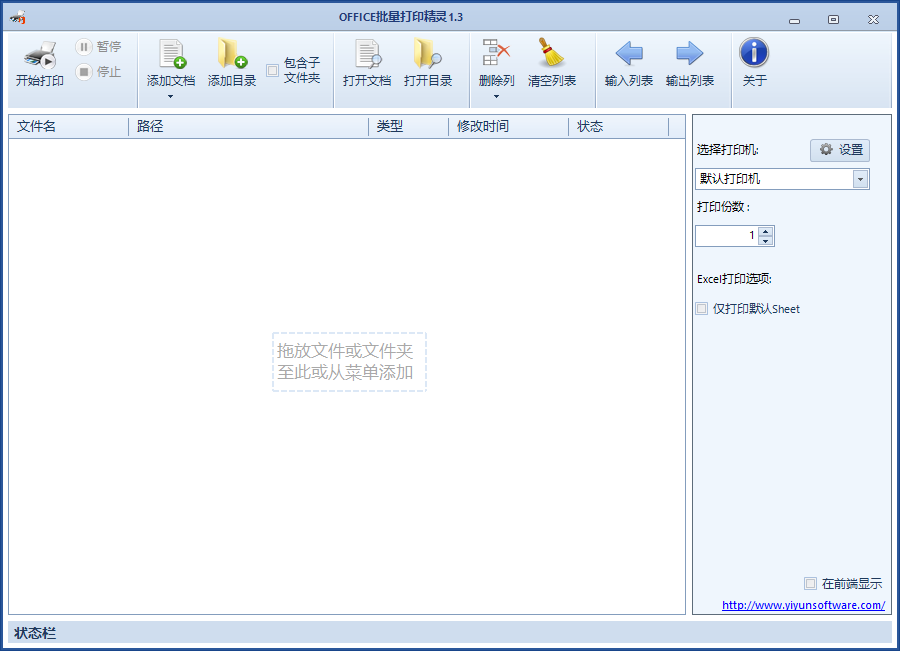Close the OFFICE批量打印精灵 window

click(873, 20)
